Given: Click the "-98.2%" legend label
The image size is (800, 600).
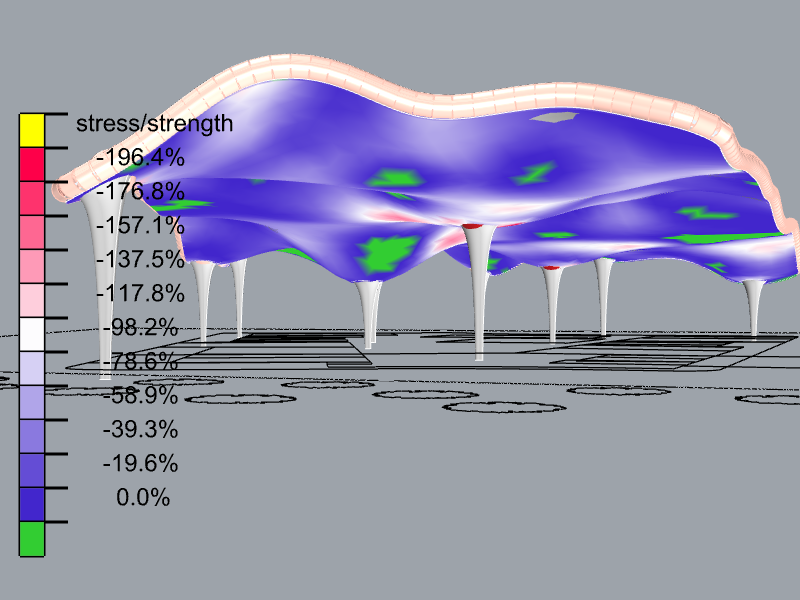Looking at the screenshot, I should [x=140, y=327].
